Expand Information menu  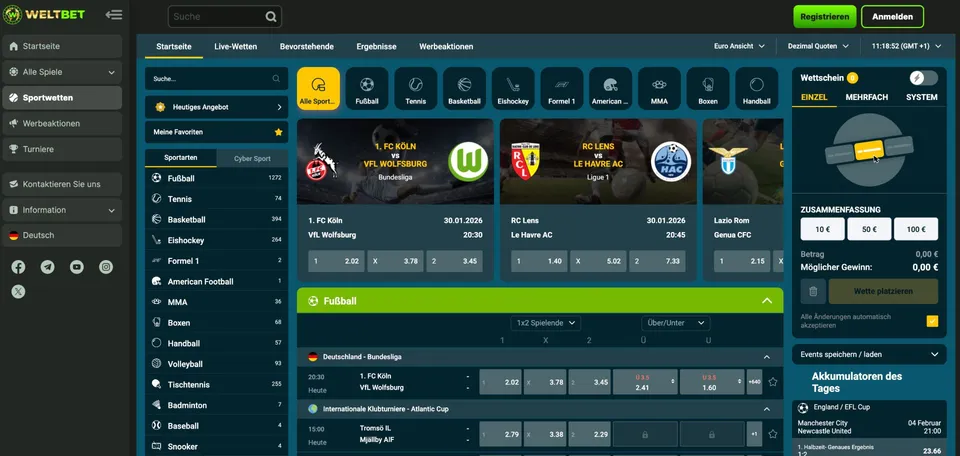click(62, 210)
